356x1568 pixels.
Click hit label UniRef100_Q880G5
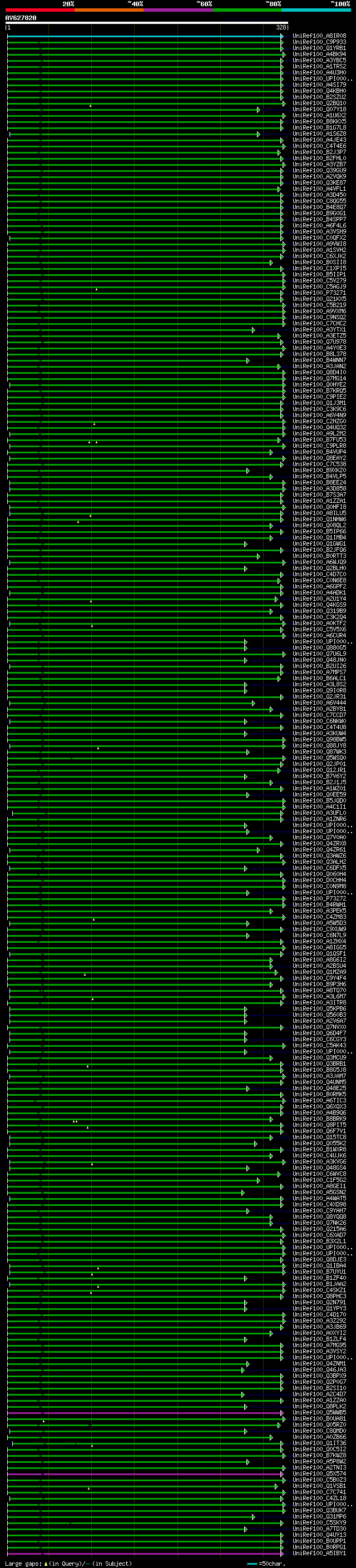pos(319,647)
